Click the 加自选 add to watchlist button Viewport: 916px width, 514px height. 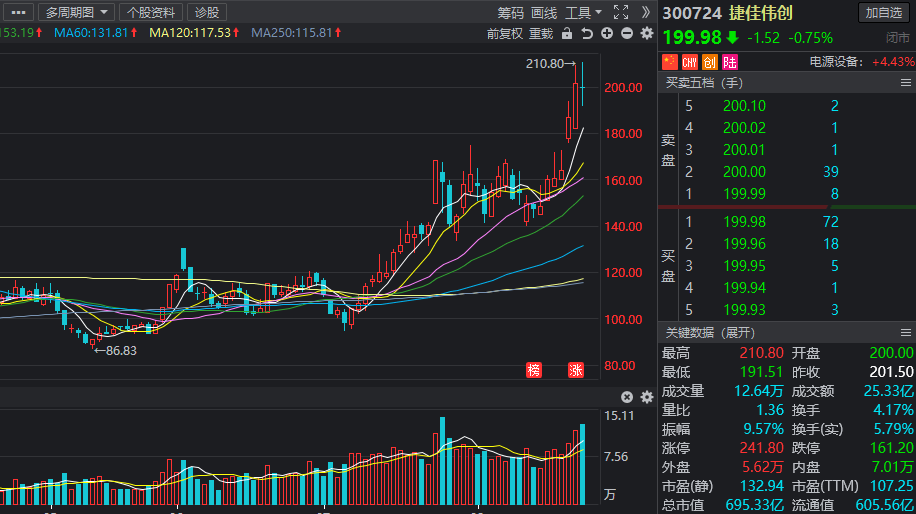tap(883, 12)
